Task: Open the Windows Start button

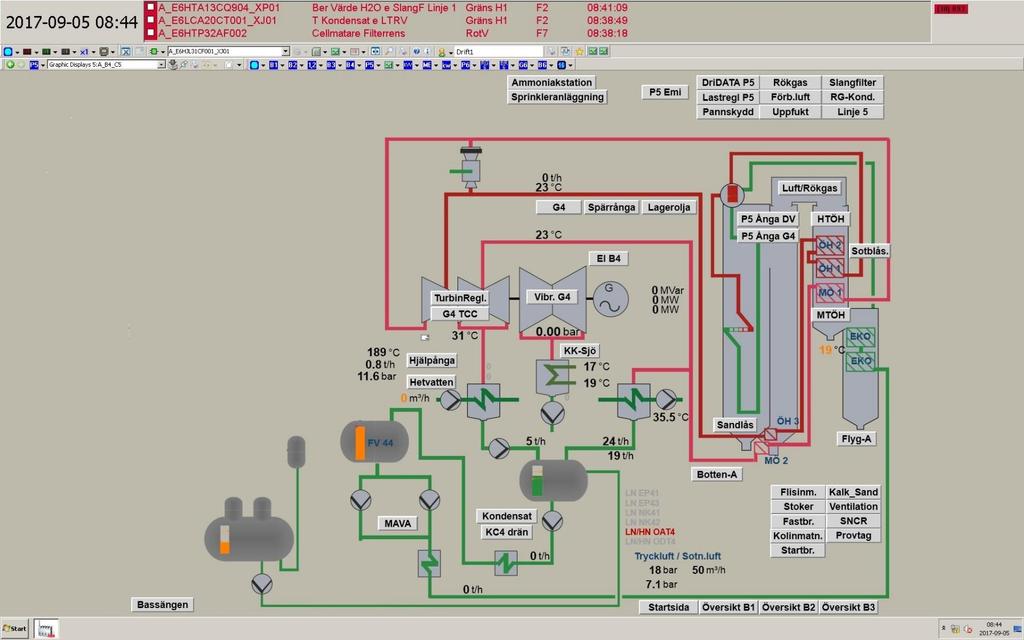Action: 15,628
